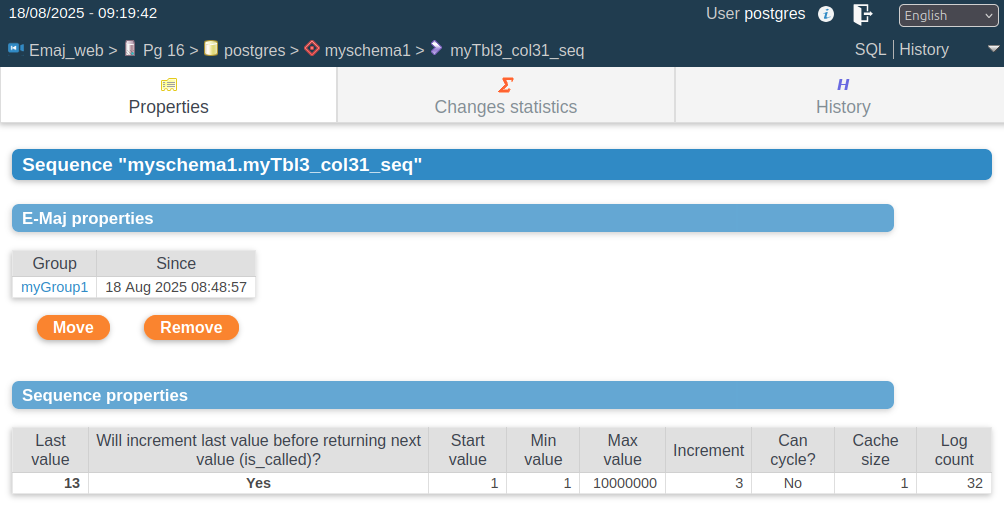Click the myschema1 schema diamond icon

click(312, 49)
